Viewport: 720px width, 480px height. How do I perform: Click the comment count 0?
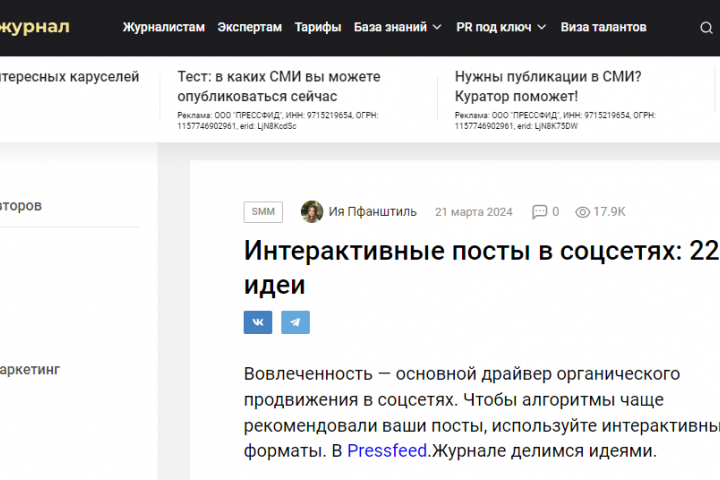click(x=555, y=212)
